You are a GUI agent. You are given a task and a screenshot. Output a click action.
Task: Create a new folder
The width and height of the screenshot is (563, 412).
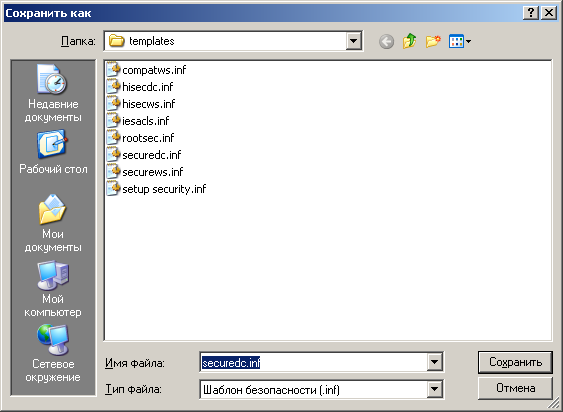[x=433, y=41]
